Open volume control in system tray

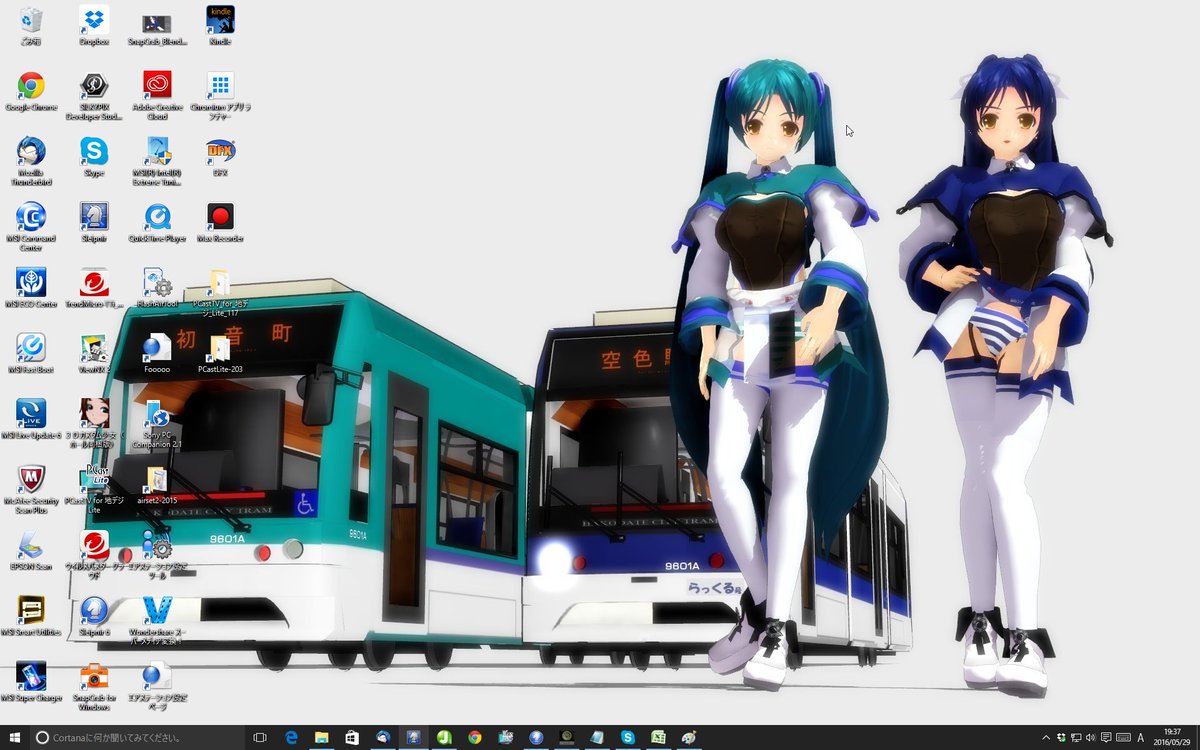tap(1090, 737)
